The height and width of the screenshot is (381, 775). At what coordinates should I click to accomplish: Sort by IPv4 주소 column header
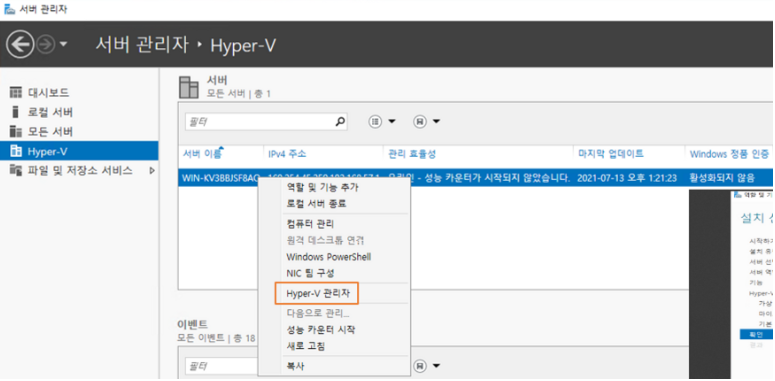pyautogui.click(x=287, y=154)
